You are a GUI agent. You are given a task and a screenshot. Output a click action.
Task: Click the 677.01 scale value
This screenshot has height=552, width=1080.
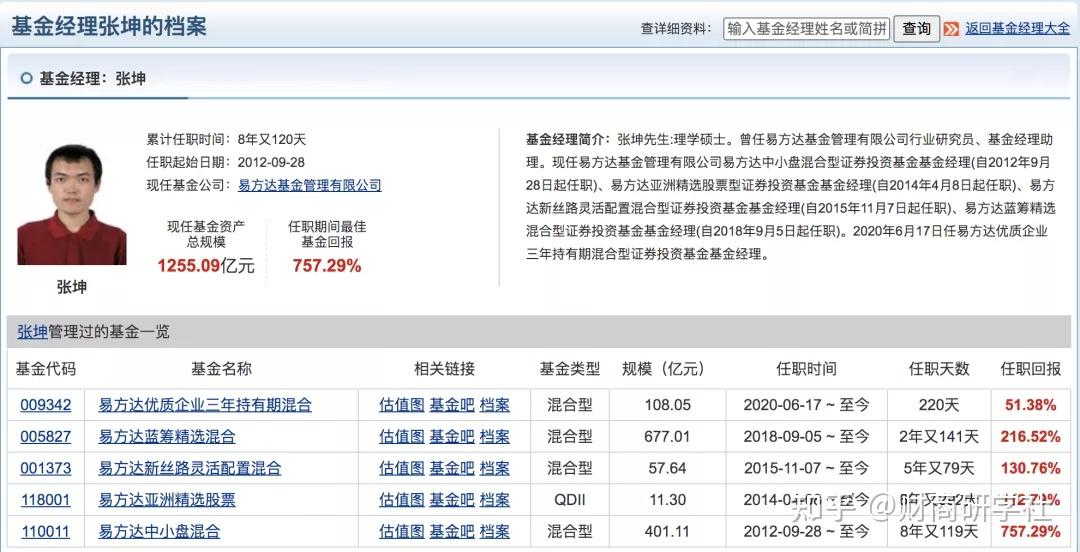667,437
